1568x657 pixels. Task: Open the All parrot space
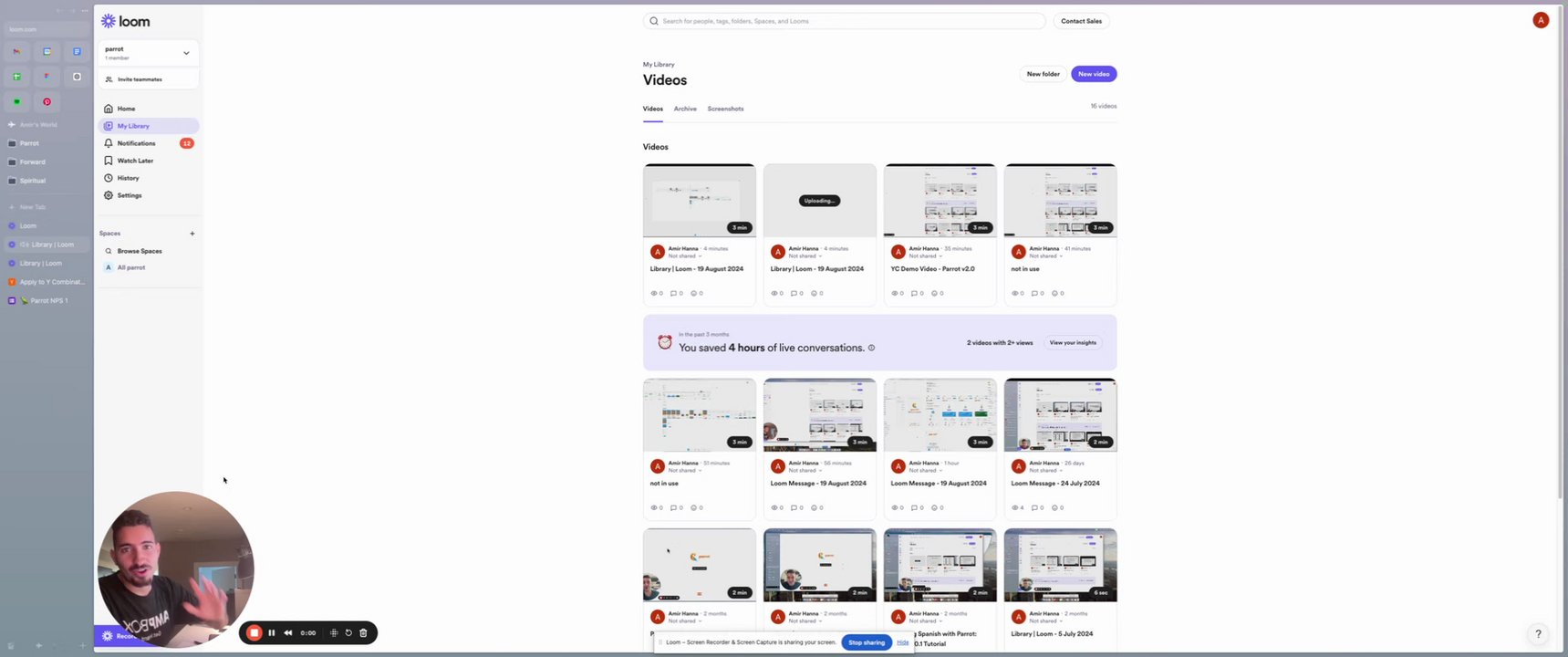point(130,267)
